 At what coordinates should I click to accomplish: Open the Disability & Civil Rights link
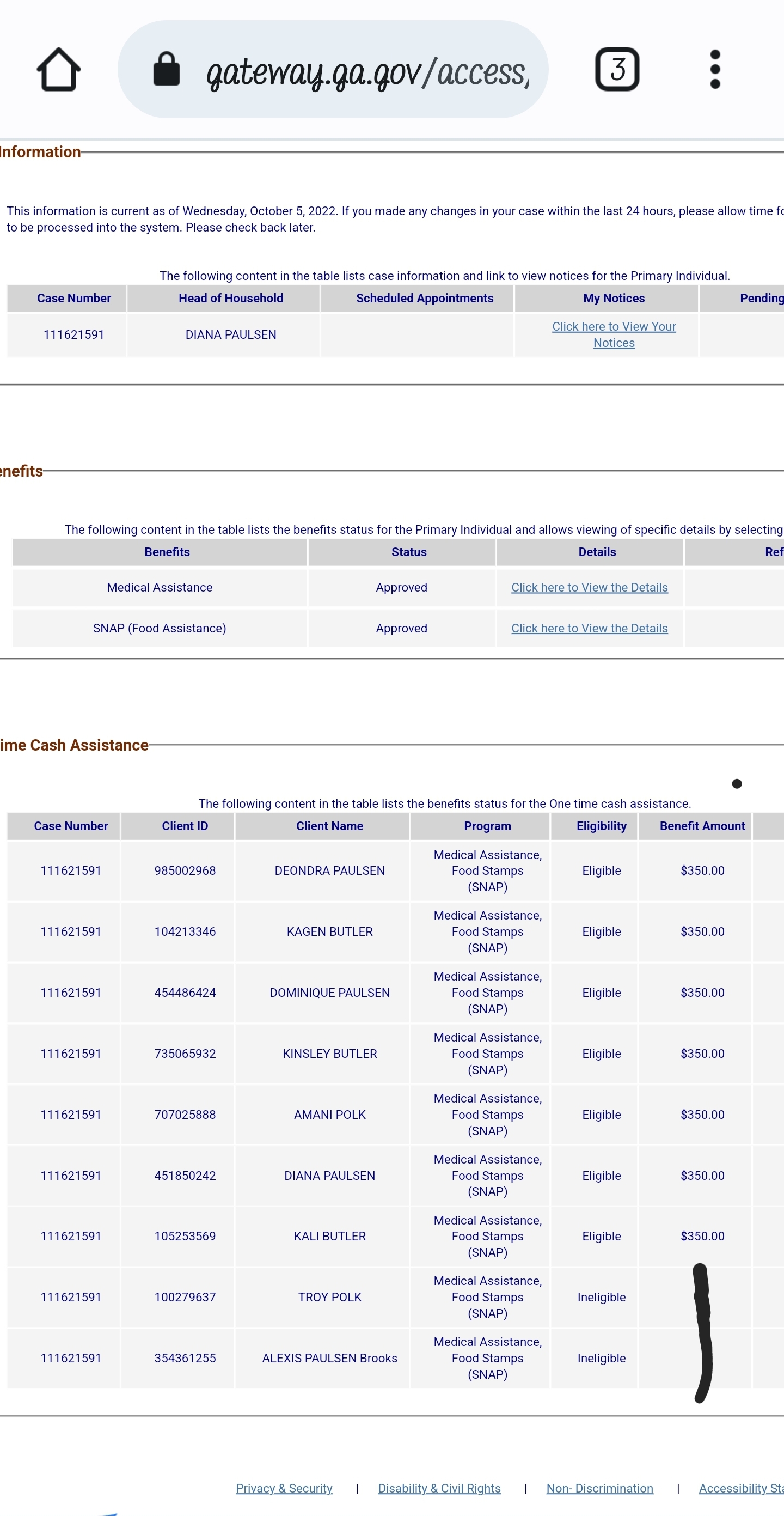click(439, 1488)
